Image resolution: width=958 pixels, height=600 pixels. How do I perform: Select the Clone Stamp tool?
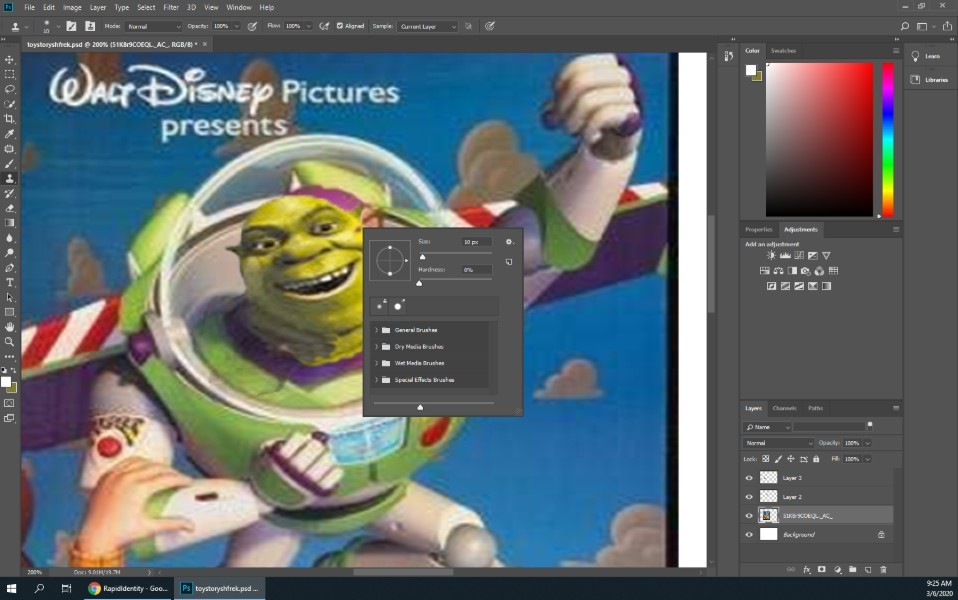coord(9,178)
